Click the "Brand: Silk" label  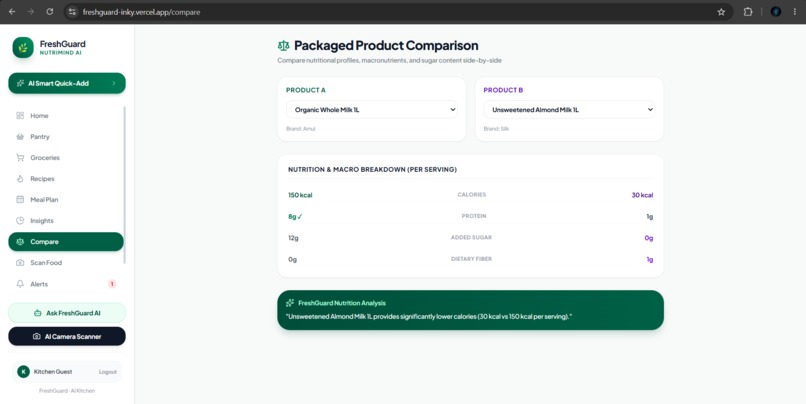[x=496, y=129]
